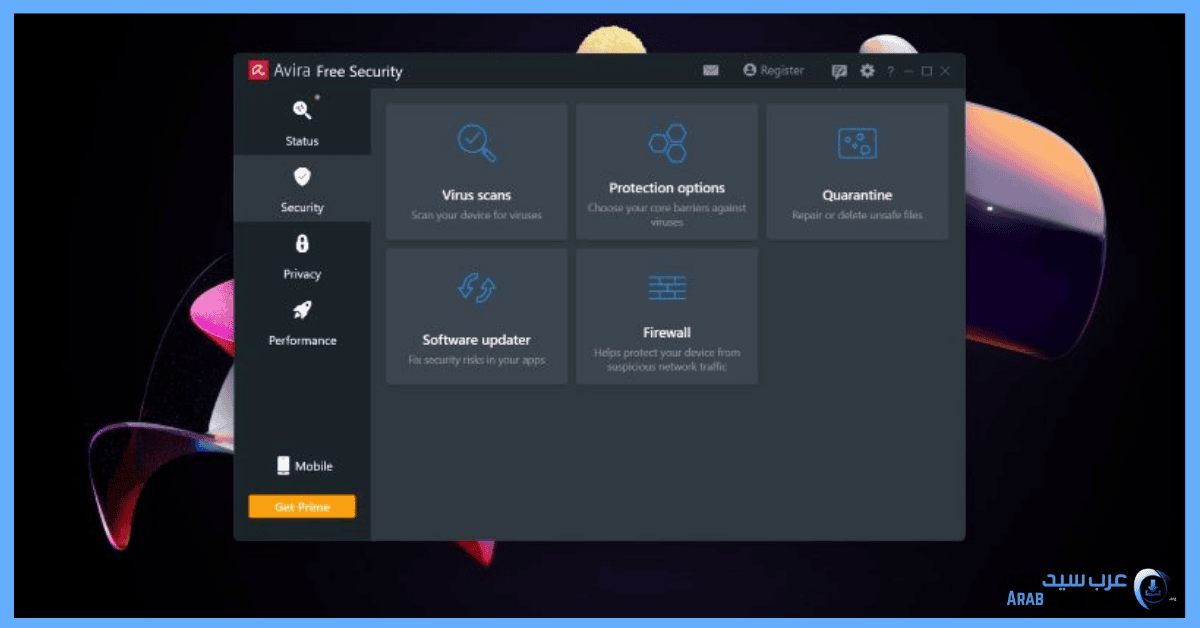Select the Software updater arrows icon
Screen dimensions: 1200x628
(x=476, y=288)
